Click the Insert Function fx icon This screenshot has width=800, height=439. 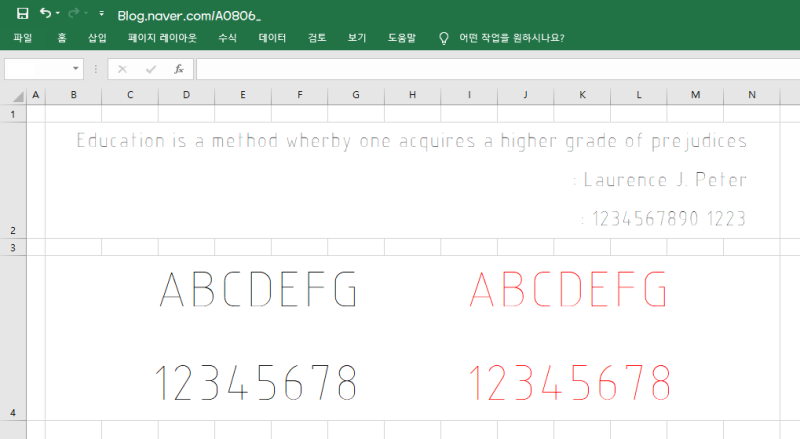[x=179, y=69]
